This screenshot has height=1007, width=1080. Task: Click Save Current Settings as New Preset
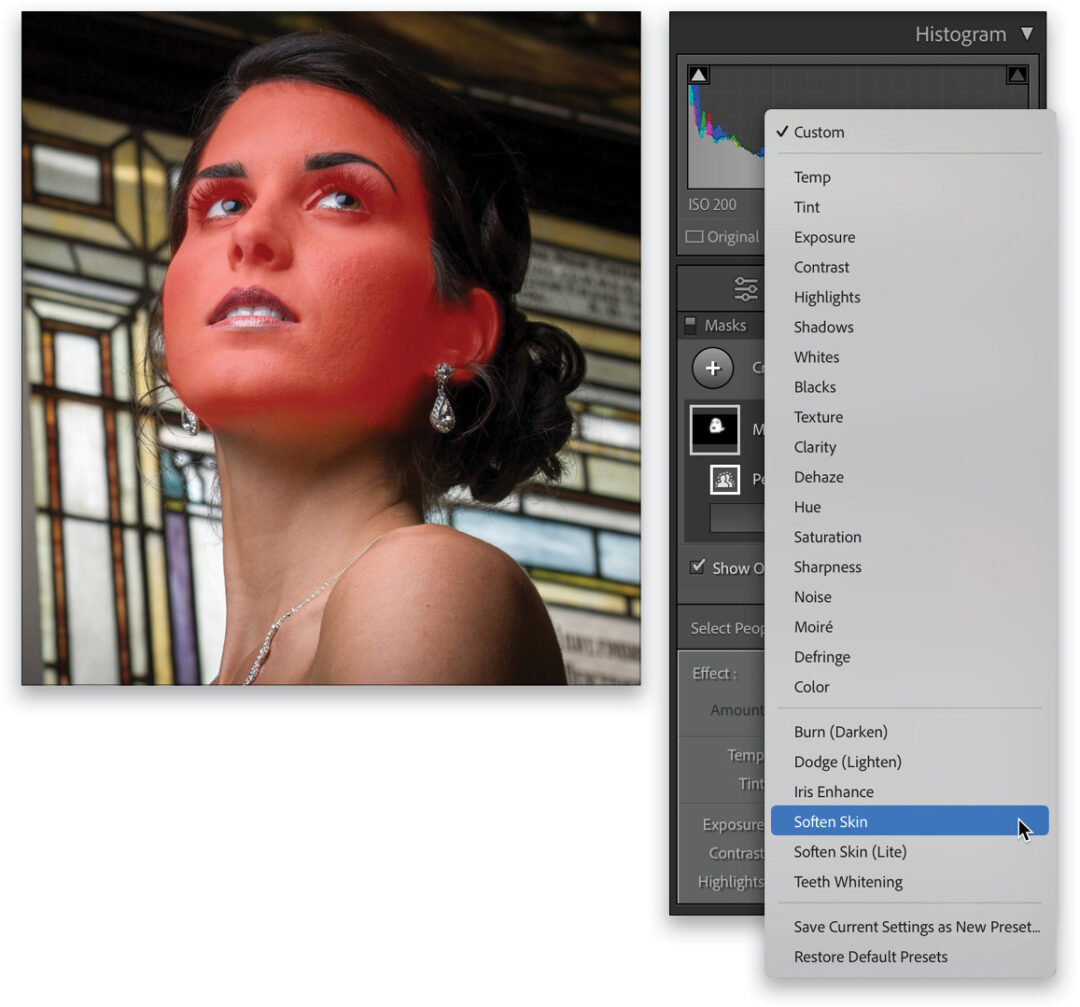[x=915, y=927]
